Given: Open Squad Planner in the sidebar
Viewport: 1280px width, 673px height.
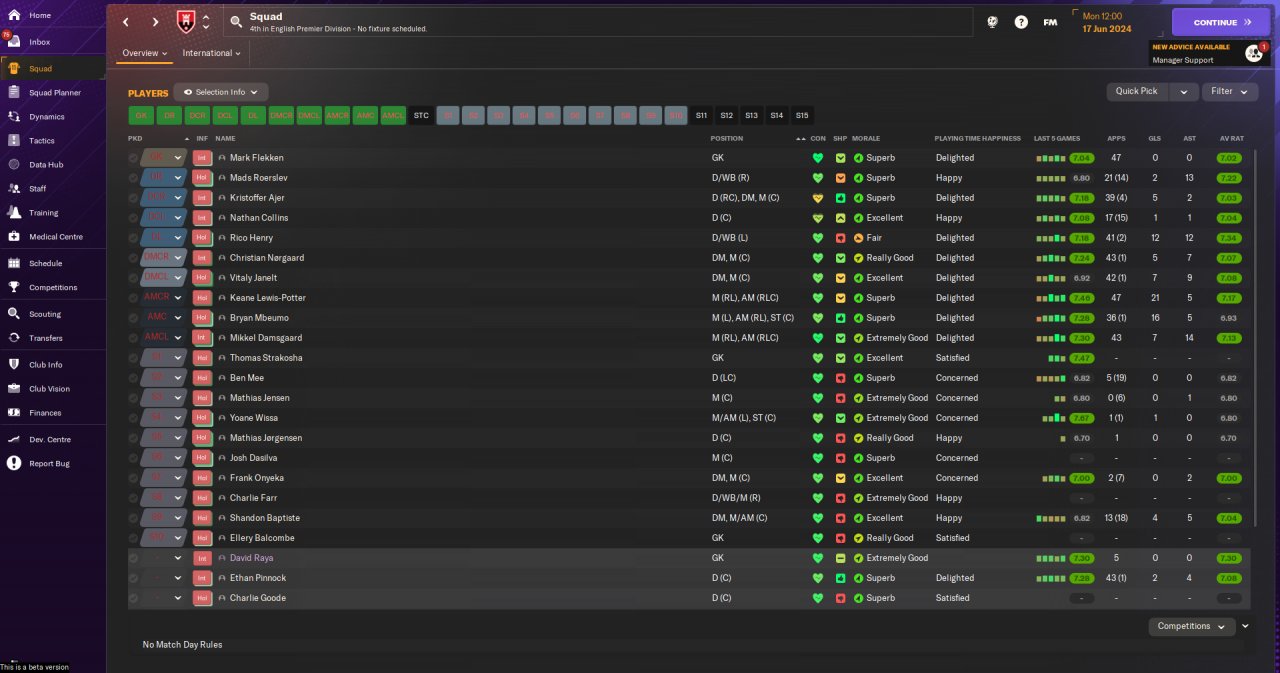Looking at the screenshot, I should [x=55, y=93].
